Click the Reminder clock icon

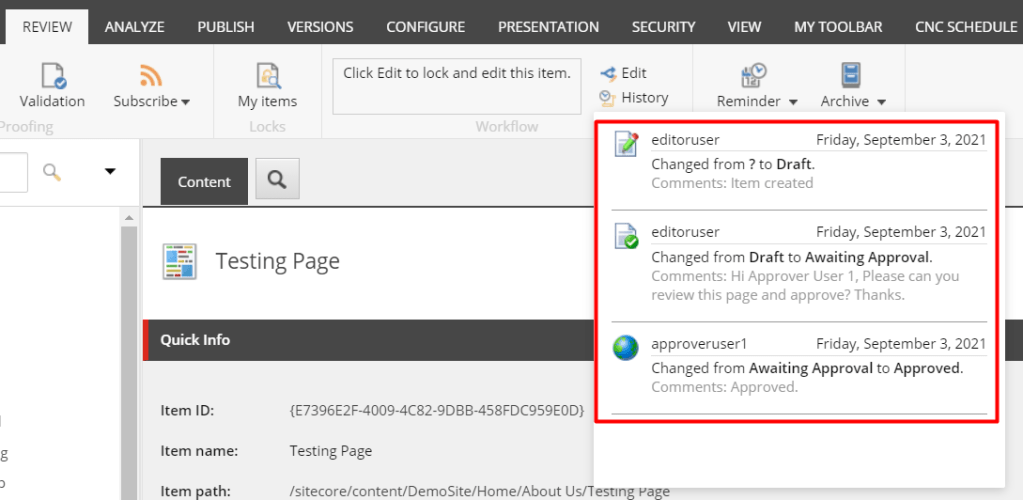(754, 75)
